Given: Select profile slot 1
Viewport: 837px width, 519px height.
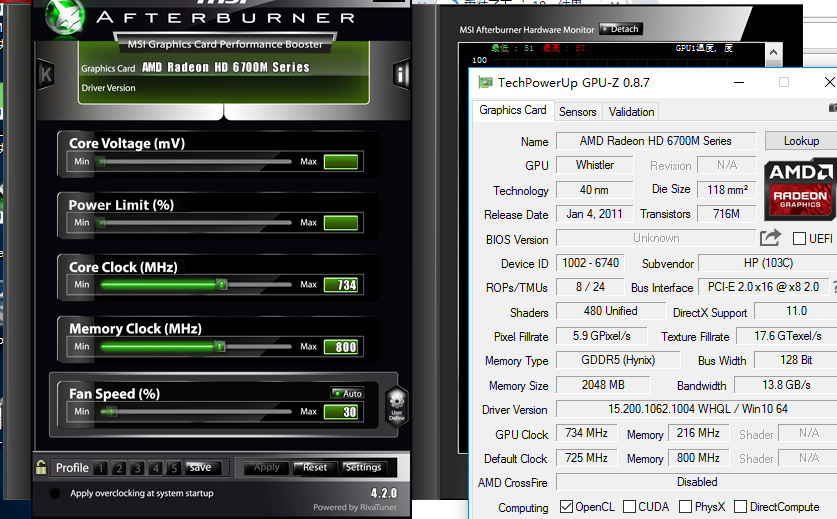Looking at the screenshot, I should coord(101,468).
